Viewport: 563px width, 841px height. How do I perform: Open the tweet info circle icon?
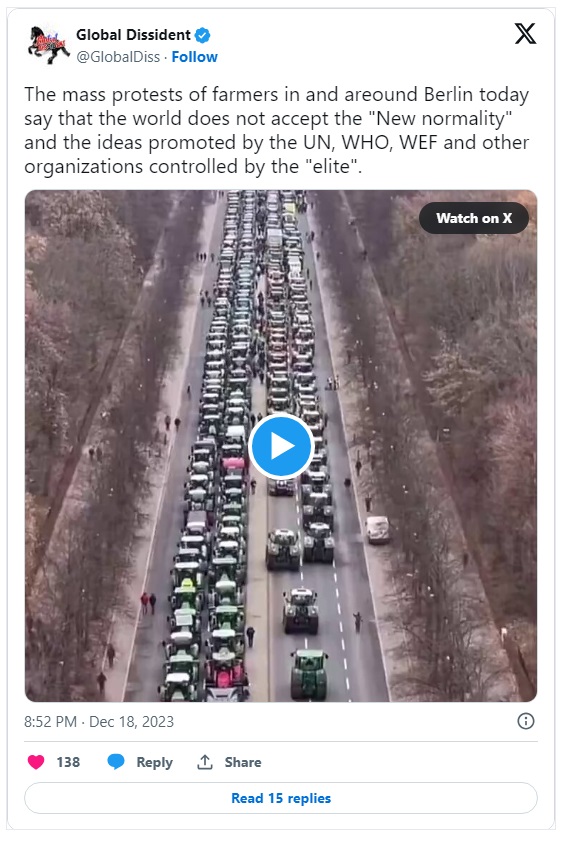(x=525, y=721)
